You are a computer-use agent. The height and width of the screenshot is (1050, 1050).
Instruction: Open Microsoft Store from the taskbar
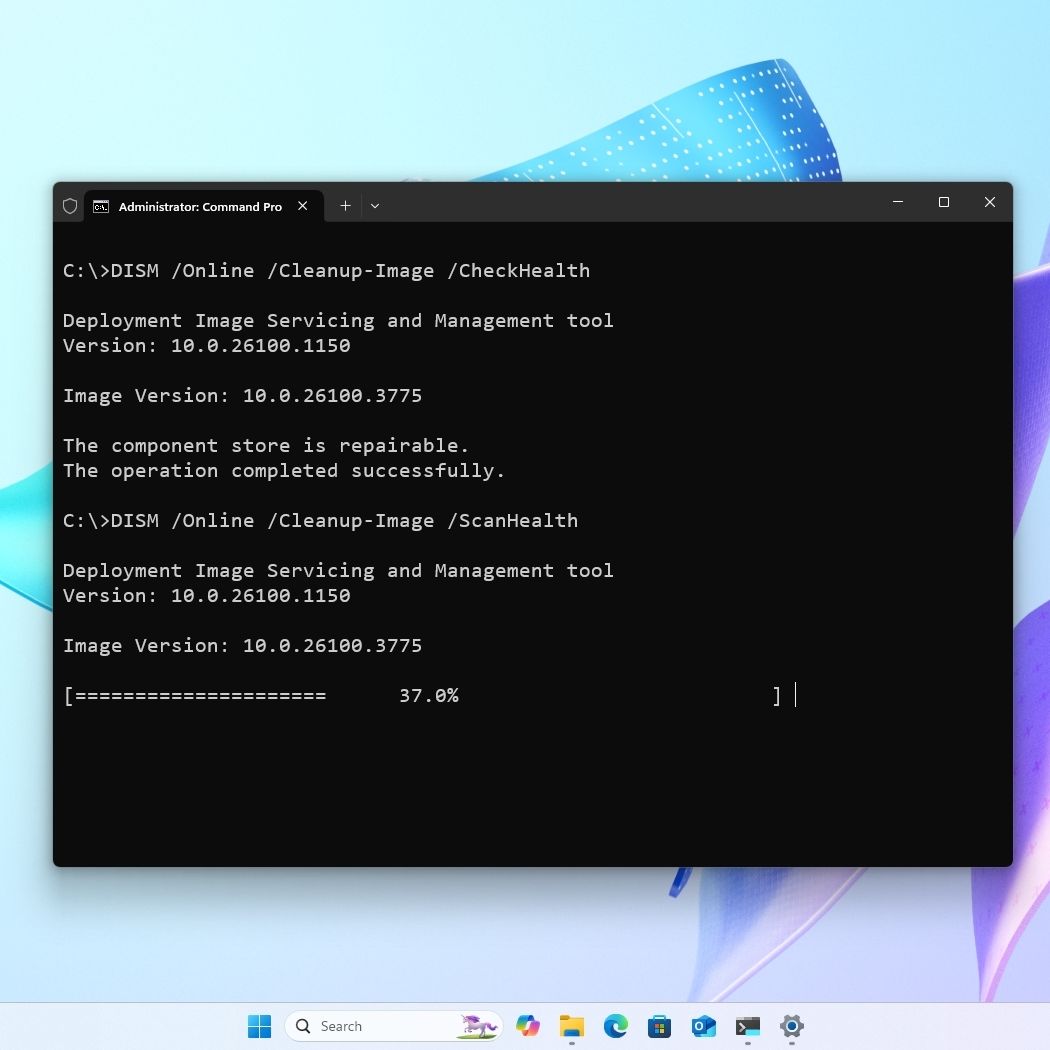(660, 1026)
